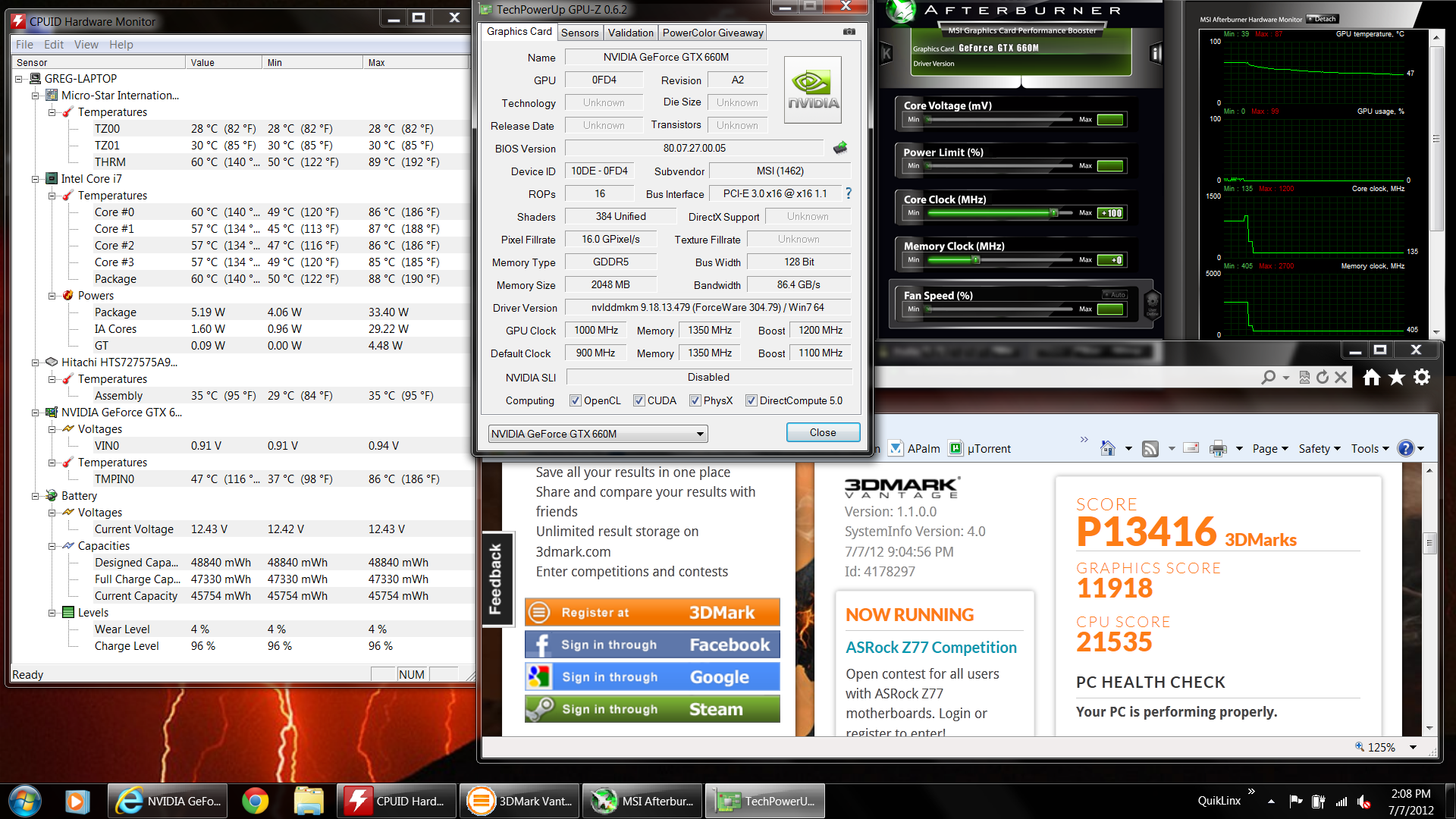The image size is (1456, 819).
Task: Click the command bar Home icon
Action: click(x=1108, y=448)
